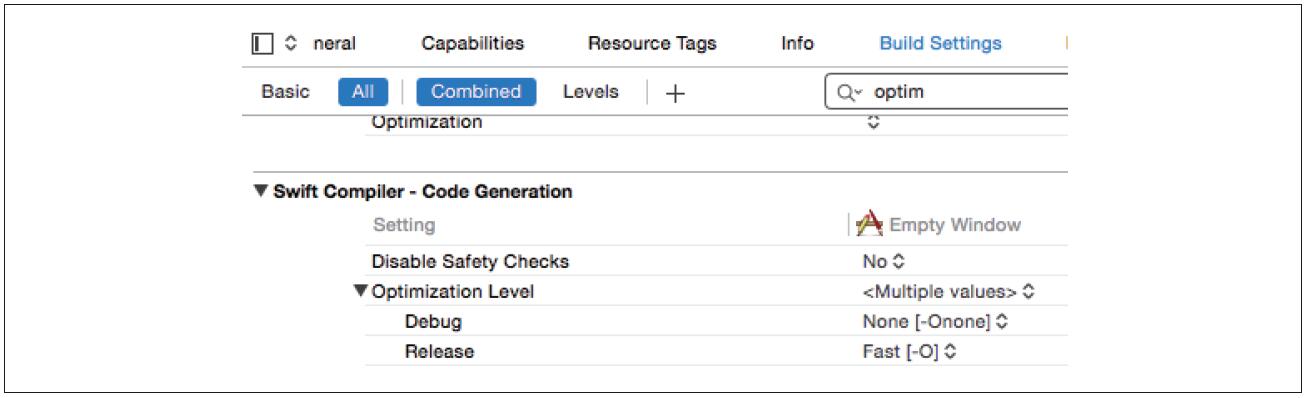The height and width of the screenshot is (398, 1309).
Task: Switch to Combined view
Action: [x=476, y=92]
